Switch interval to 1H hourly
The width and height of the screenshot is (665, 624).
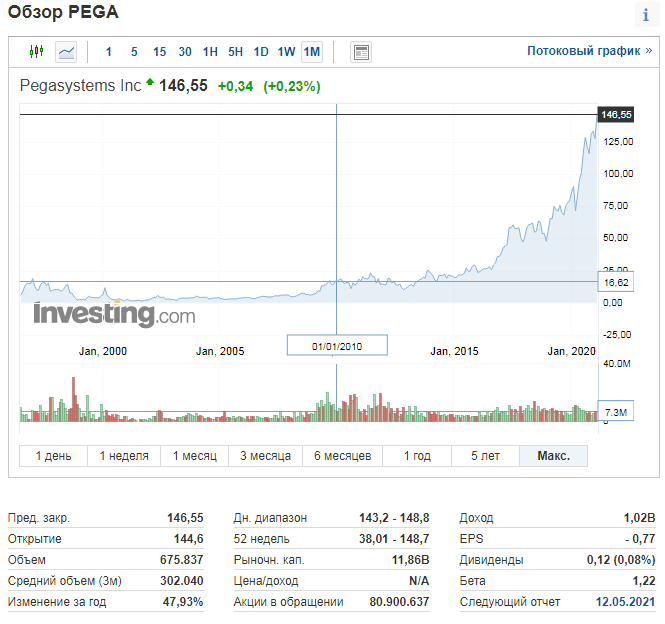210,52
